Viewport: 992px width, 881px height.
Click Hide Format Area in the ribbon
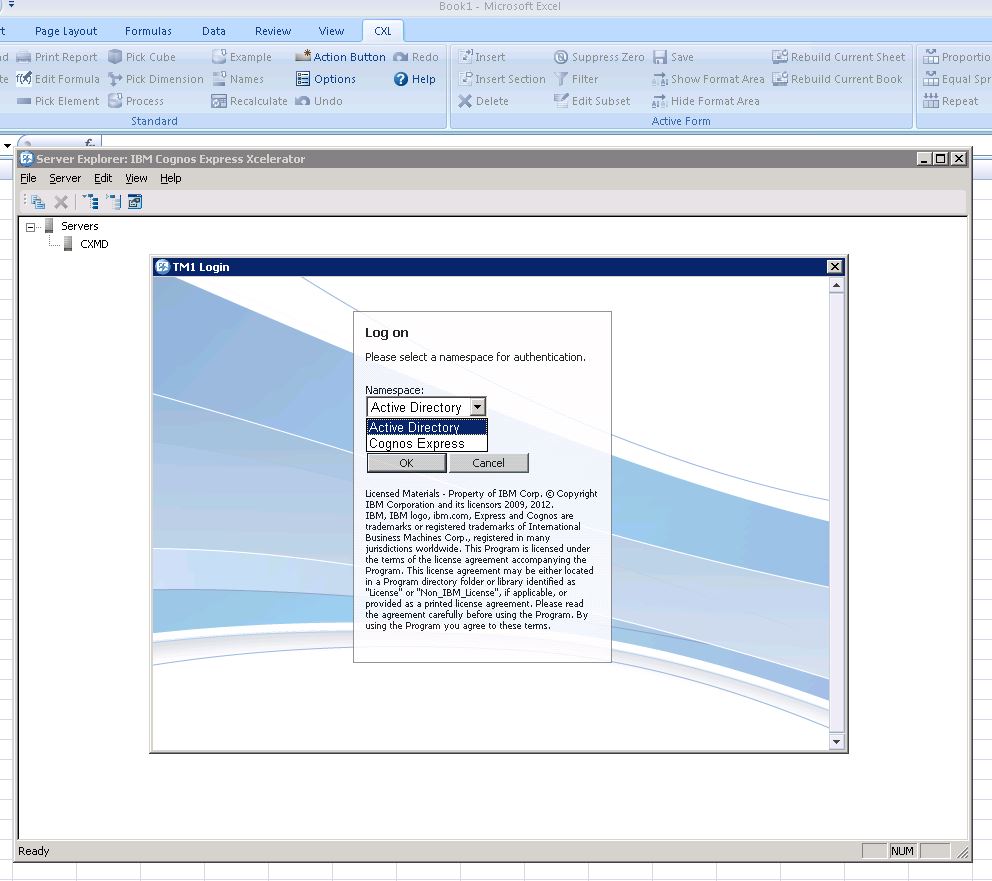pos(706,101)
